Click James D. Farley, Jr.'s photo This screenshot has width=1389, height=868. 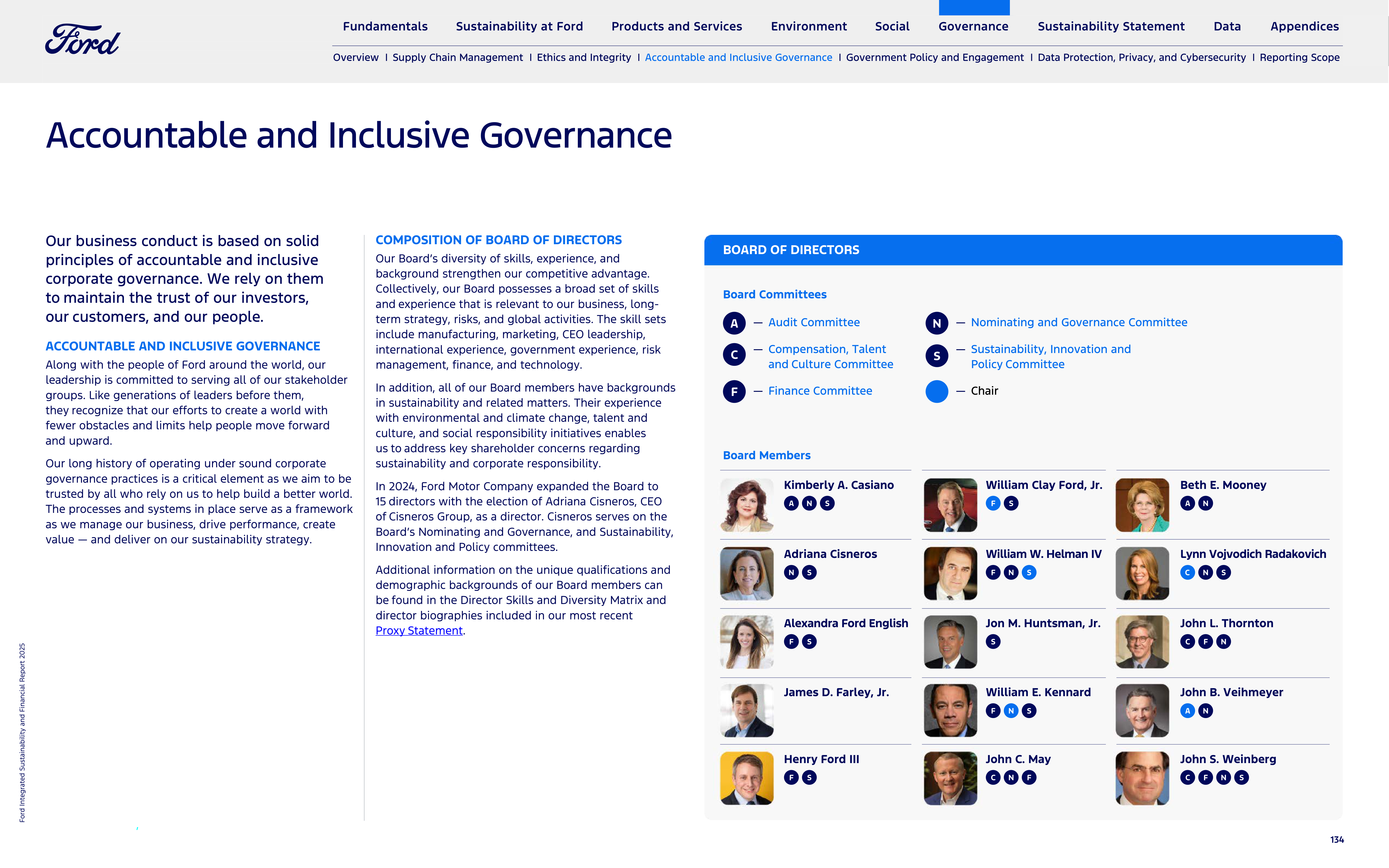(x=747, y=711)
